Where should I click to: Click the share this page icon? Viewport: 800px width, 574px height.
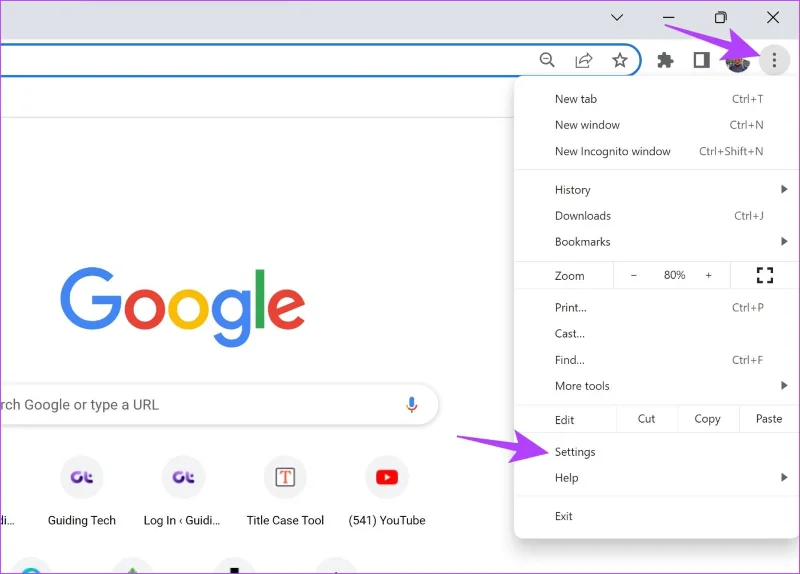click(x=584, y=60)
